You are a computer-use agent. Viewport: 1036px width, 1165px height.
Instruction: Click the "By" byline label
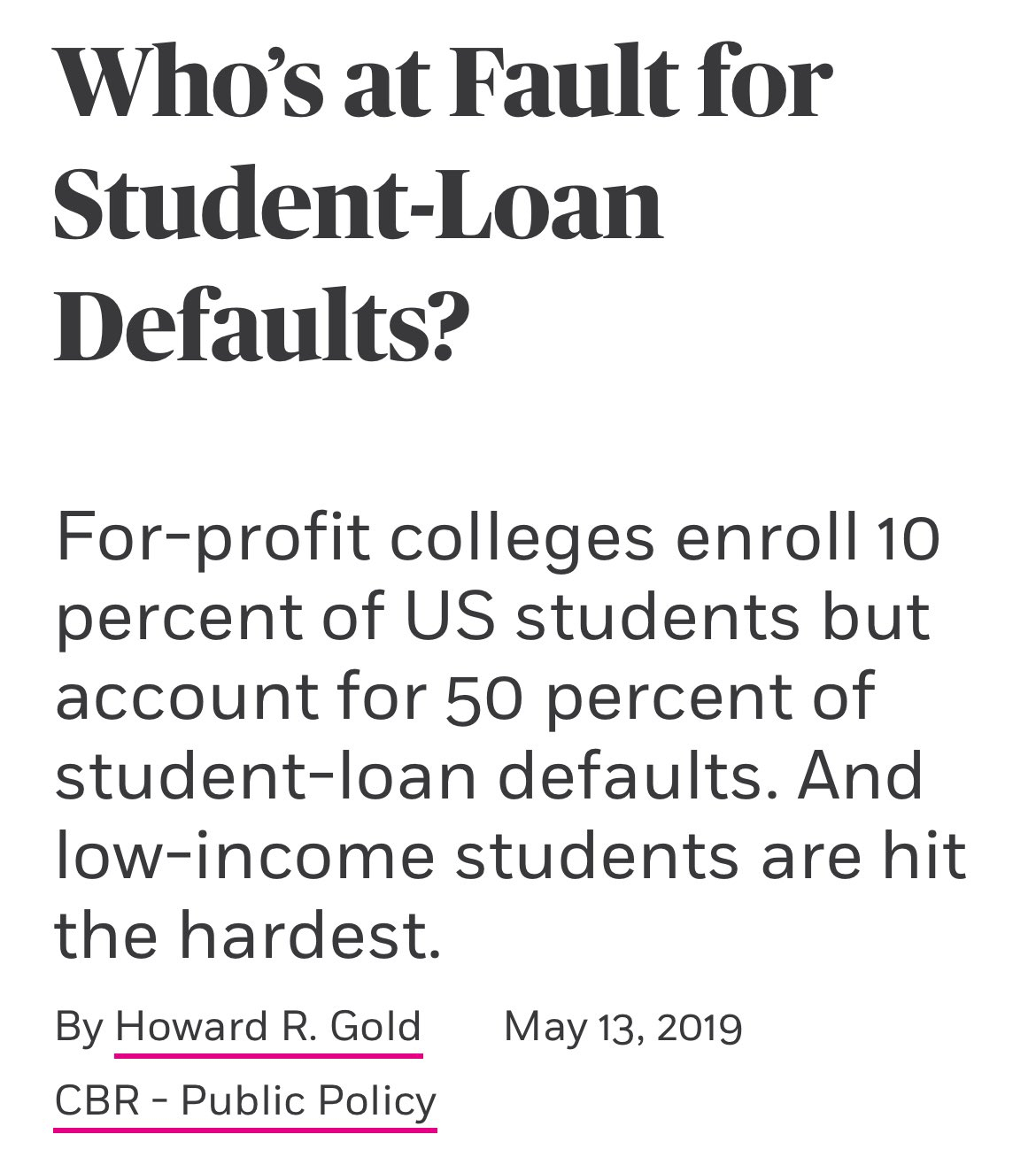tap(80, 1027)
